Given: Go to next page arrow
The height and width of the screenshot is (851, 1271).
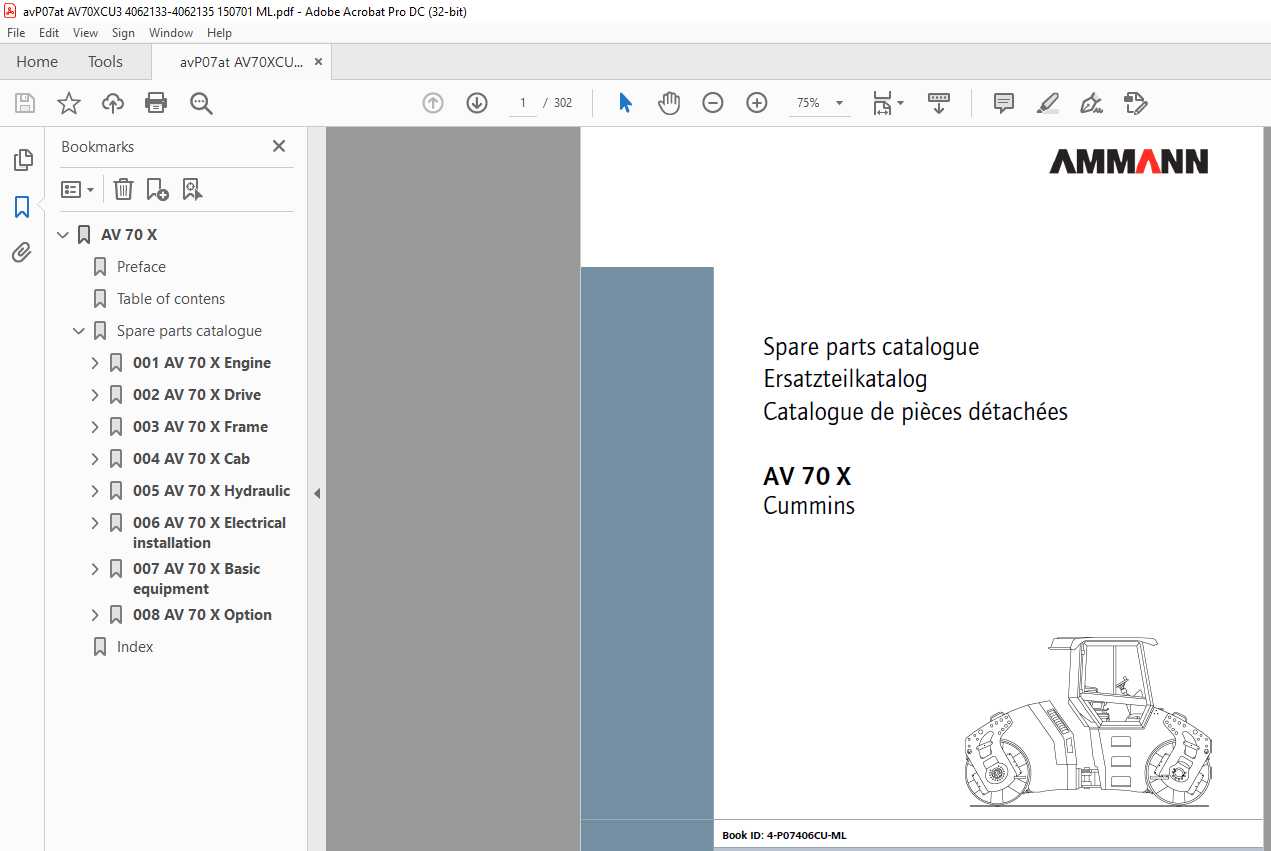Looking at the screenshot, I should pos(477,103).
